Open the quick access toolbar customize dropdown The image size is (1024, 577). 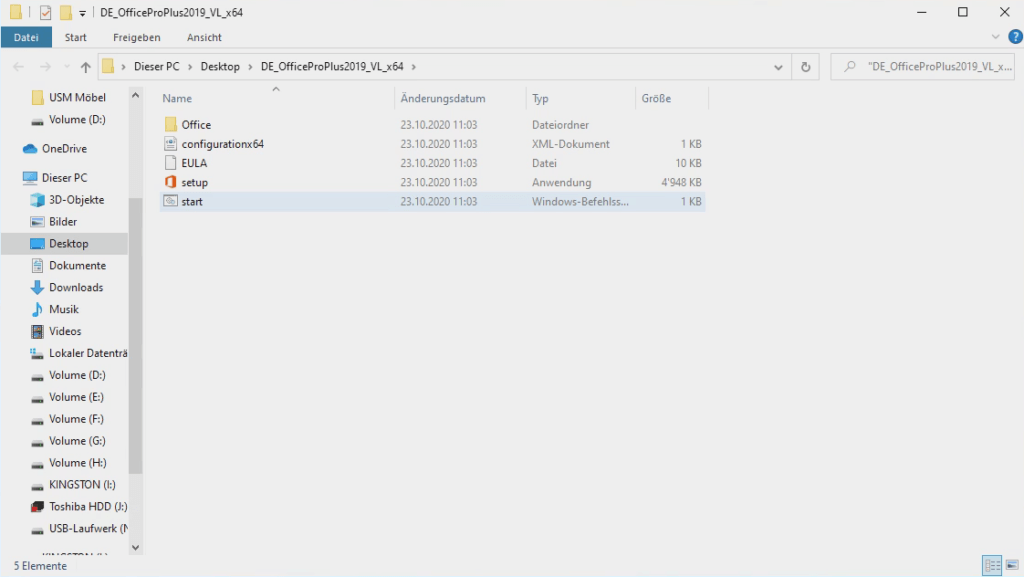(81, 13)
